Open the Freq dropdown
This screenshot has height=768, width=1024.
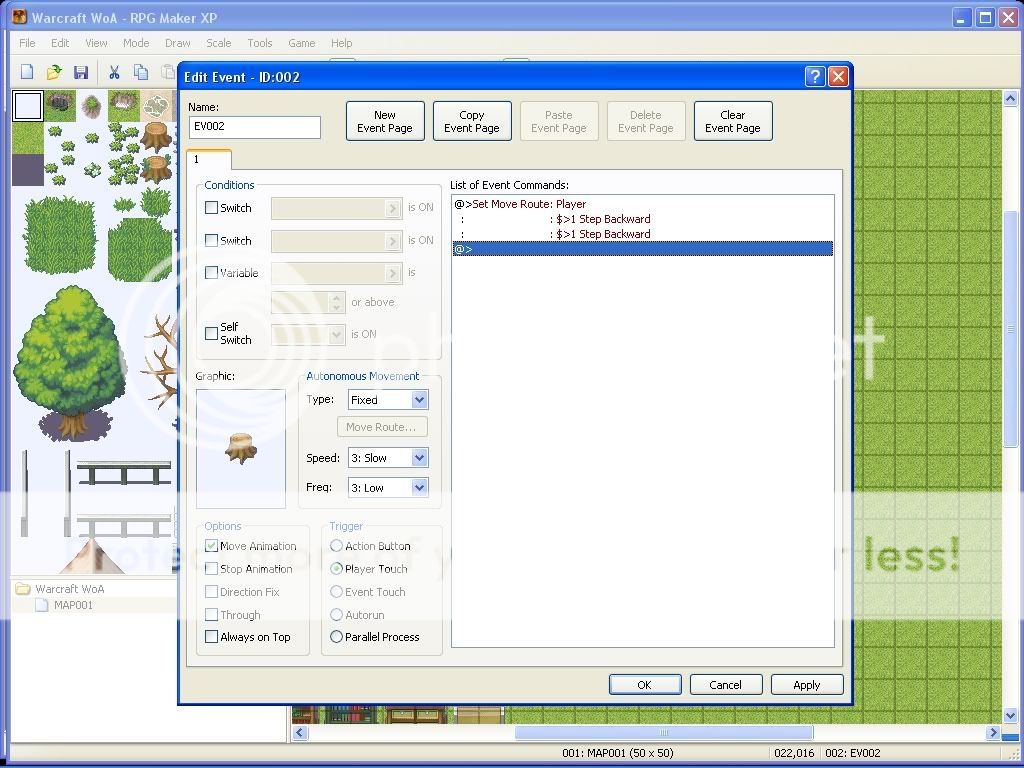coord(419,488)
